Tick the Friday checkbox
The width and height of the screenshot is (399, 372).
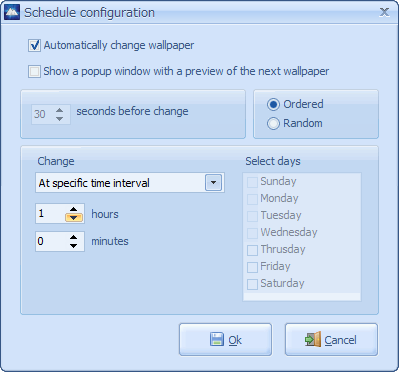click(x=252, y=267)
